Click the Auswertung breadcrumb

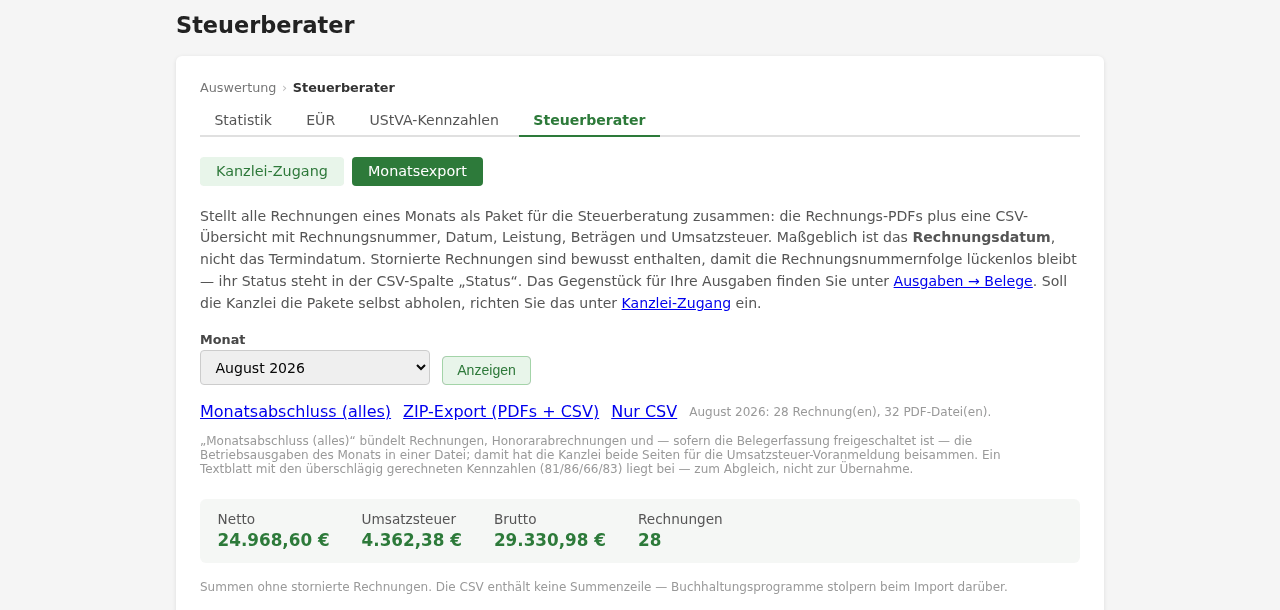pos(238,88)
